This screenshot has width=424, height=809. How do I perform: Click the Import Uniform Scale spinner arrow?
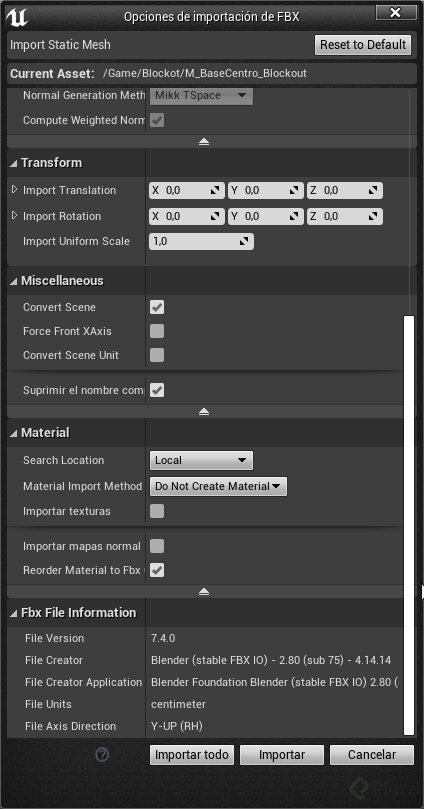point(244,241)
